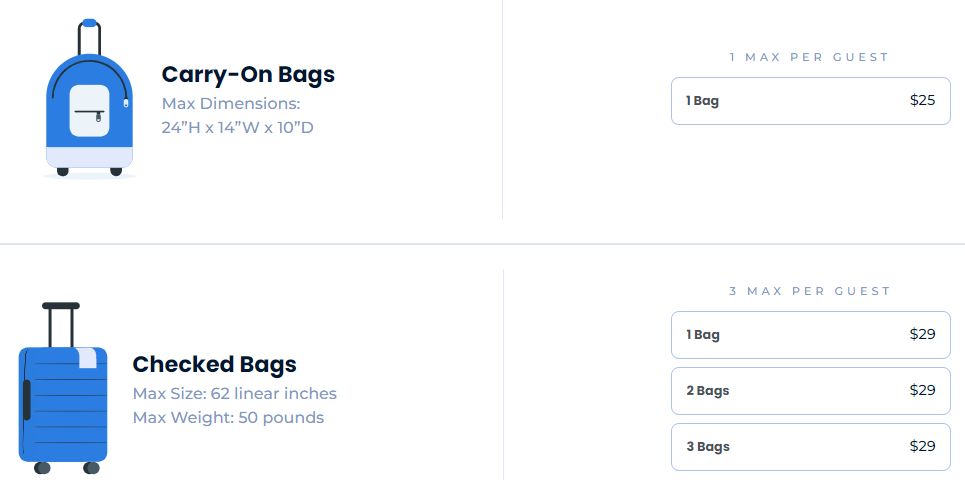
Task: Click the carry-on dimensions 24"H x 14"W x 10"D
Action: click(238, 128)
